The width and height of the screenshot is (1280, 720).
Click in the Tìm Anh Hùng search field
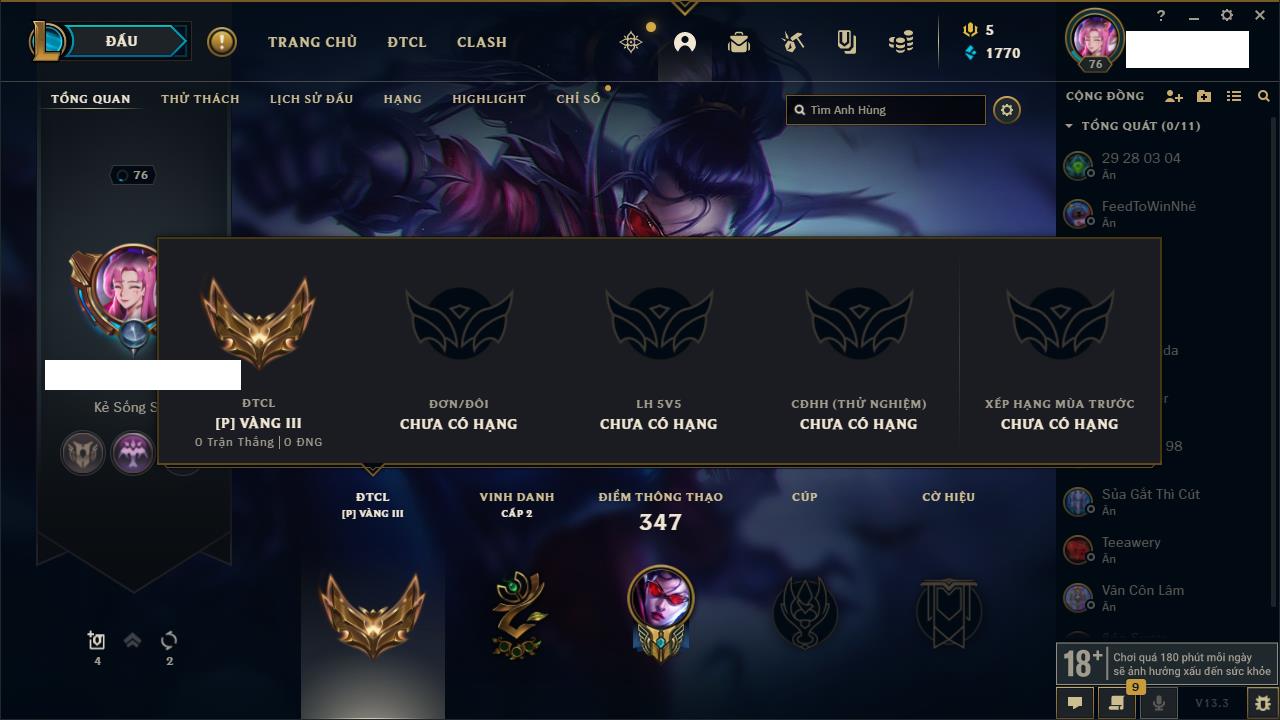pyautogui.click(x=886, y=110)
